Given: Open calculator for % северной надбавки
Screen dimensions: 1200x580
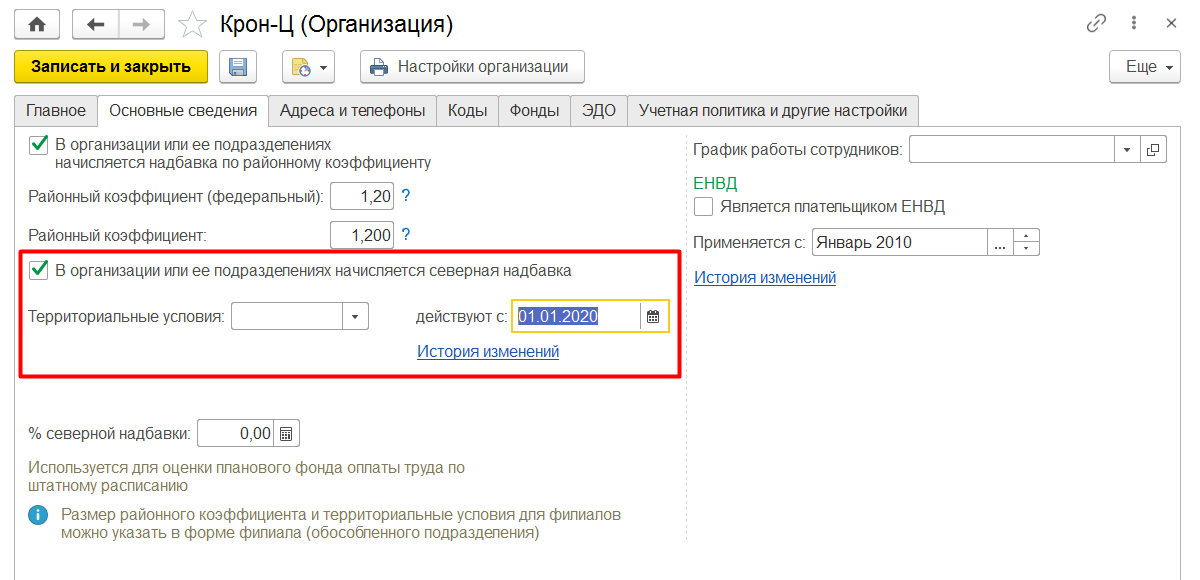Looking at the screenshot, I should pyautogui.click(x=286, y=433).
